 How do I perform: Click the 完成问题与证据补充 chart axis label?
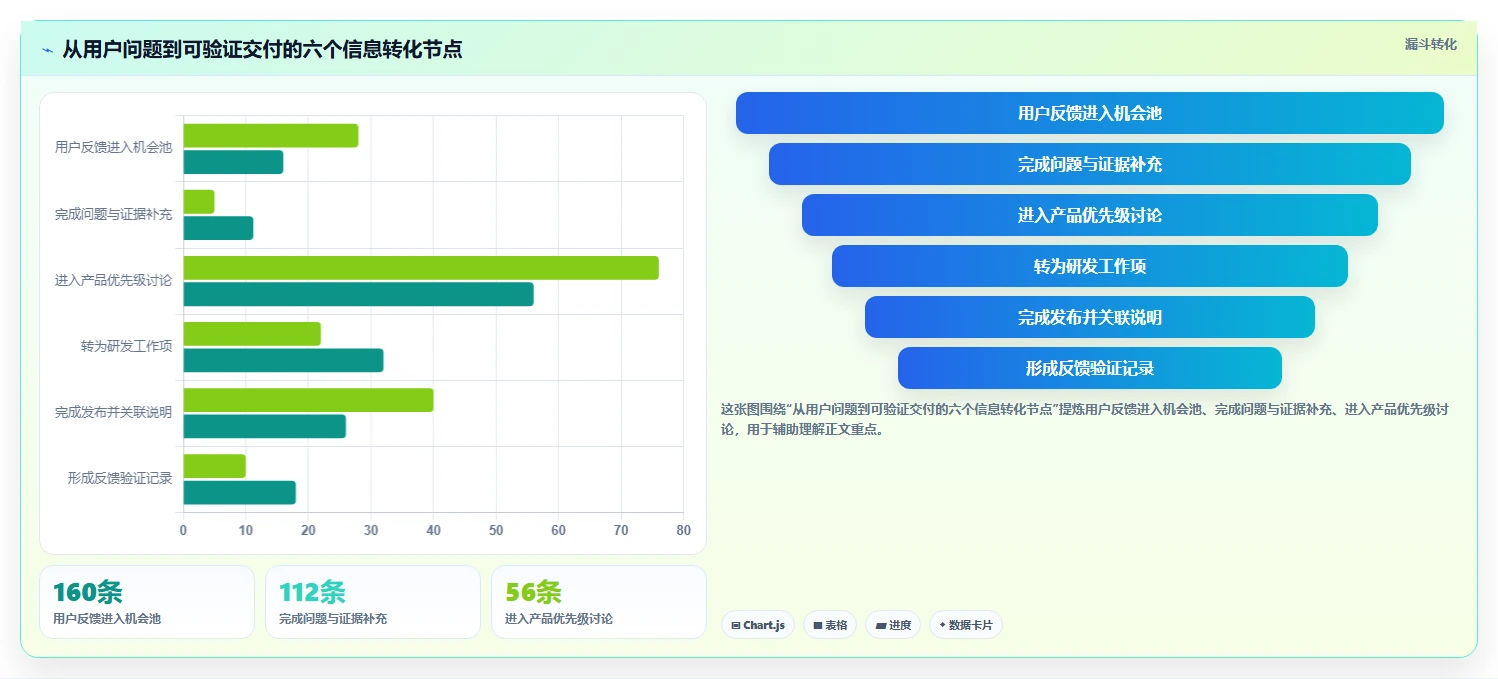pos(113,214)
